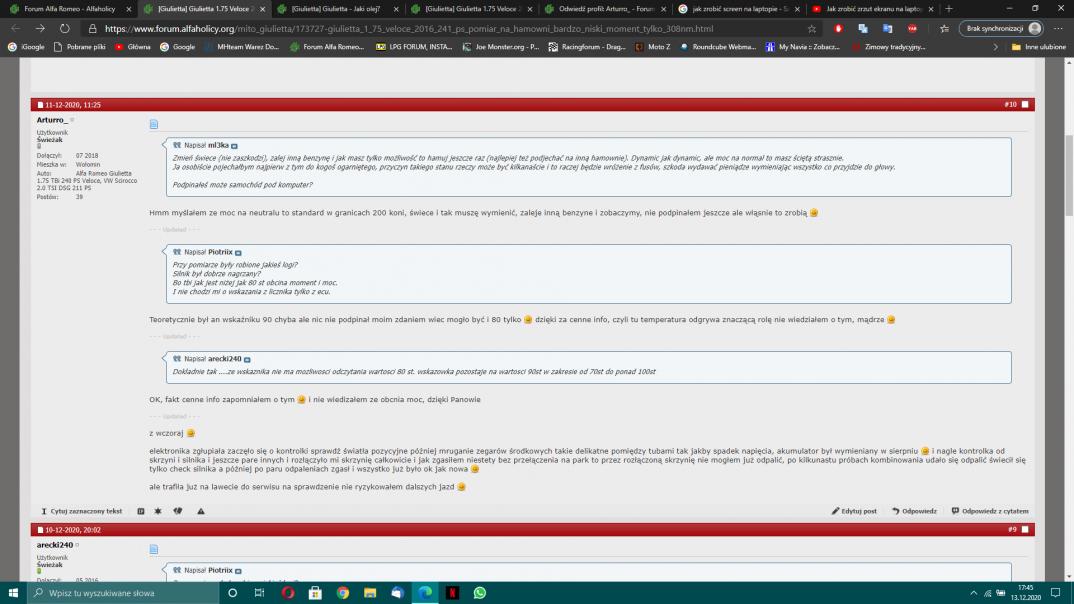Open the Główna YouTube bookmark
Image resolution: width=1074 pixels, height=604 pixels.
[x=133, y=47]
